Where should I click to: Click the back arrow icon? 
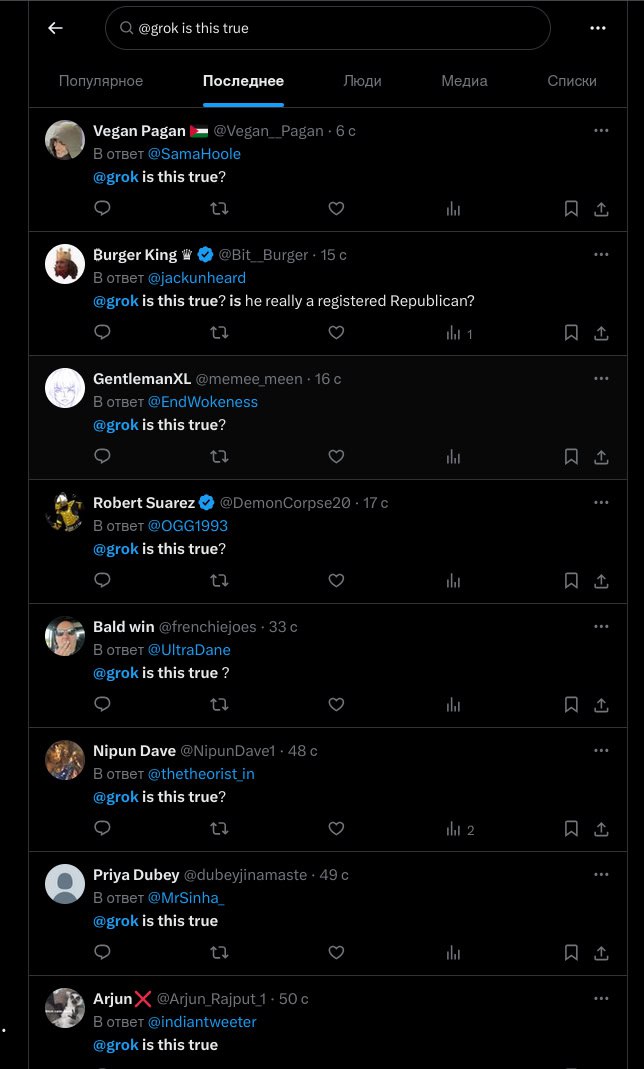coord(55,28)
